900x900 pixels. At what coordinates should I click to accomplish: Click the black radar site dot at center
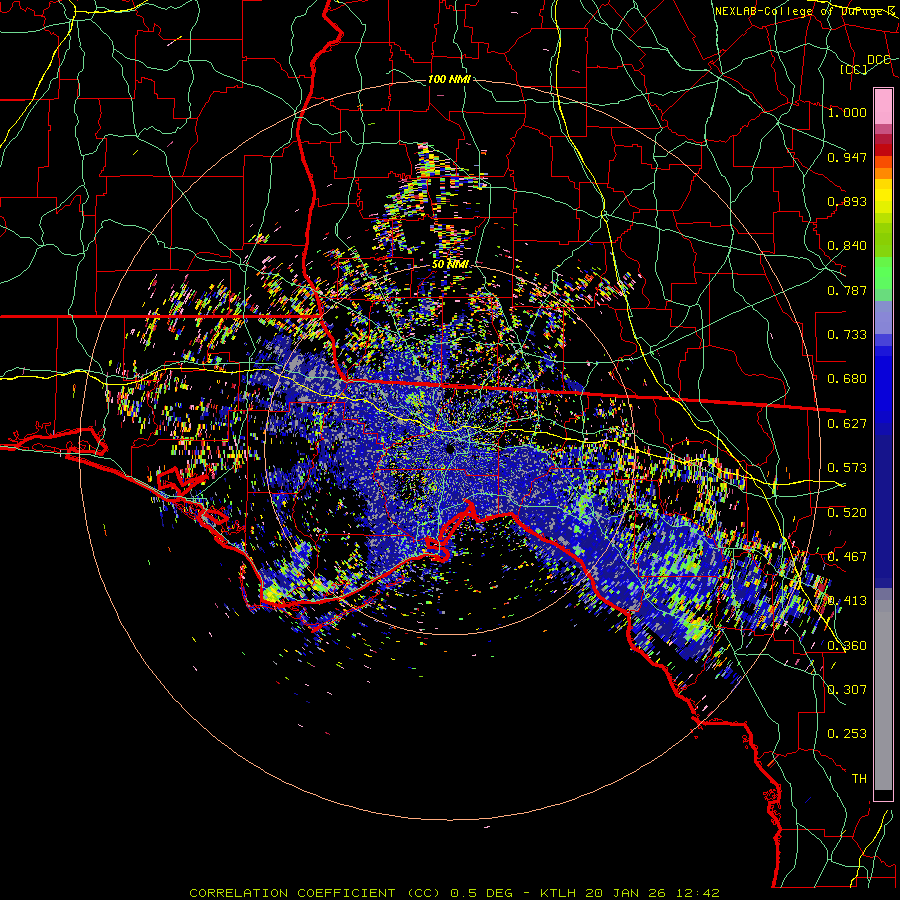450,449
